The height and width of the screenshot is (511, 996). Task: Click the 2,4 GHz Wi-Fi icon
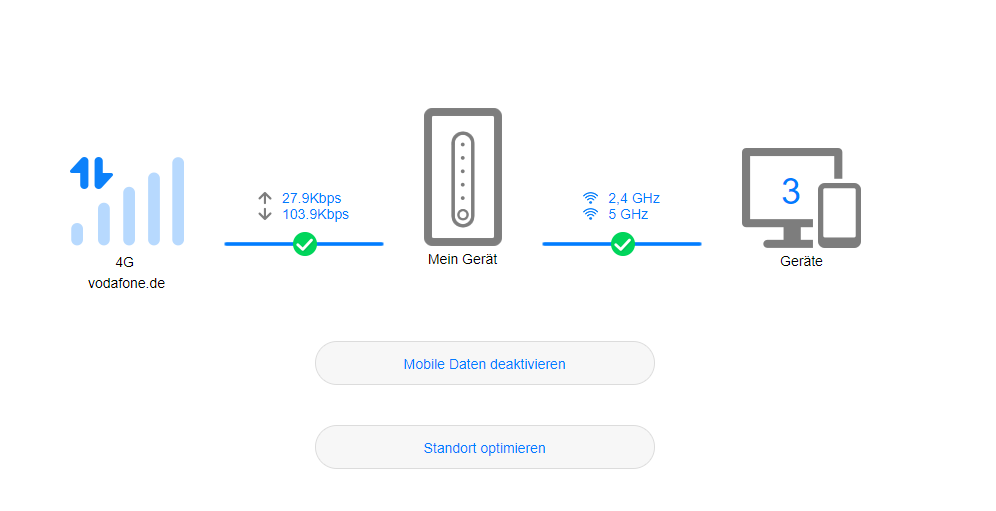pyautogui.click(x=590, y=198)
